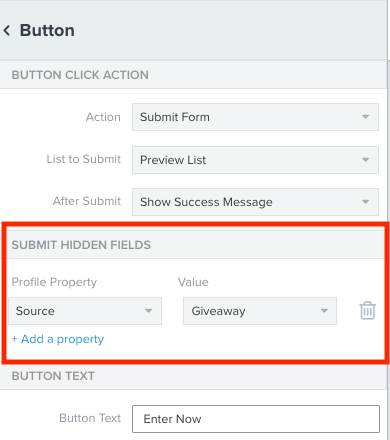Click the arrow icon on the Action field
Viewport: 390px width, 440px height.
365,117
